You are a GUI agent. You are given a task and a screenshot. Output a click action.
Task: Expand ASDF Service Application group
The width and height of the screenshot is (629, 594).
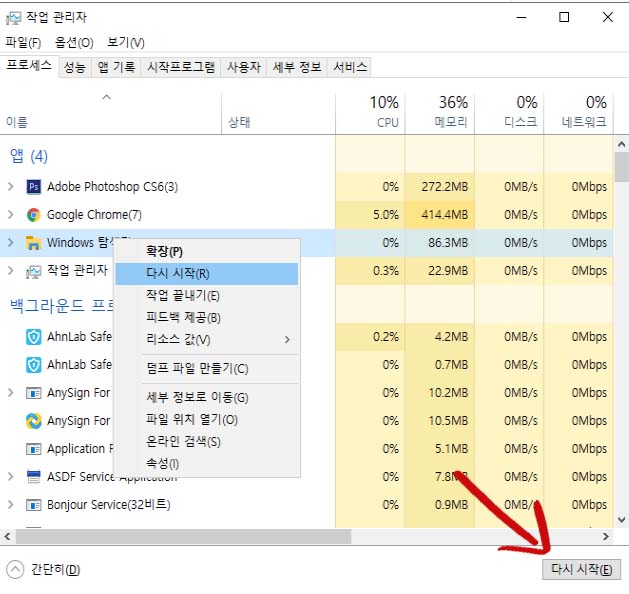[x=11, y=476]
